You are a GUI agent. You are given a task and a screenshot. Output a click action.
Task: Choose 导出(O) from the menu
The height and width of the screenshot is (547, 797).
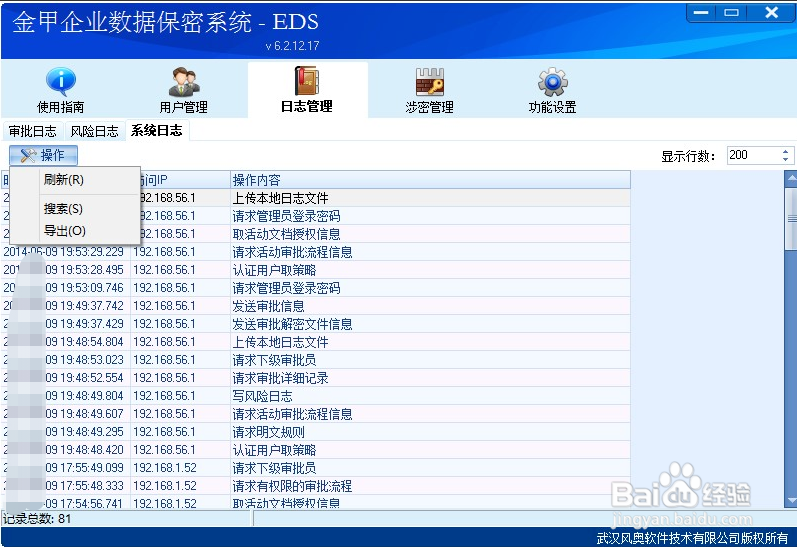(x=65, y=231)
